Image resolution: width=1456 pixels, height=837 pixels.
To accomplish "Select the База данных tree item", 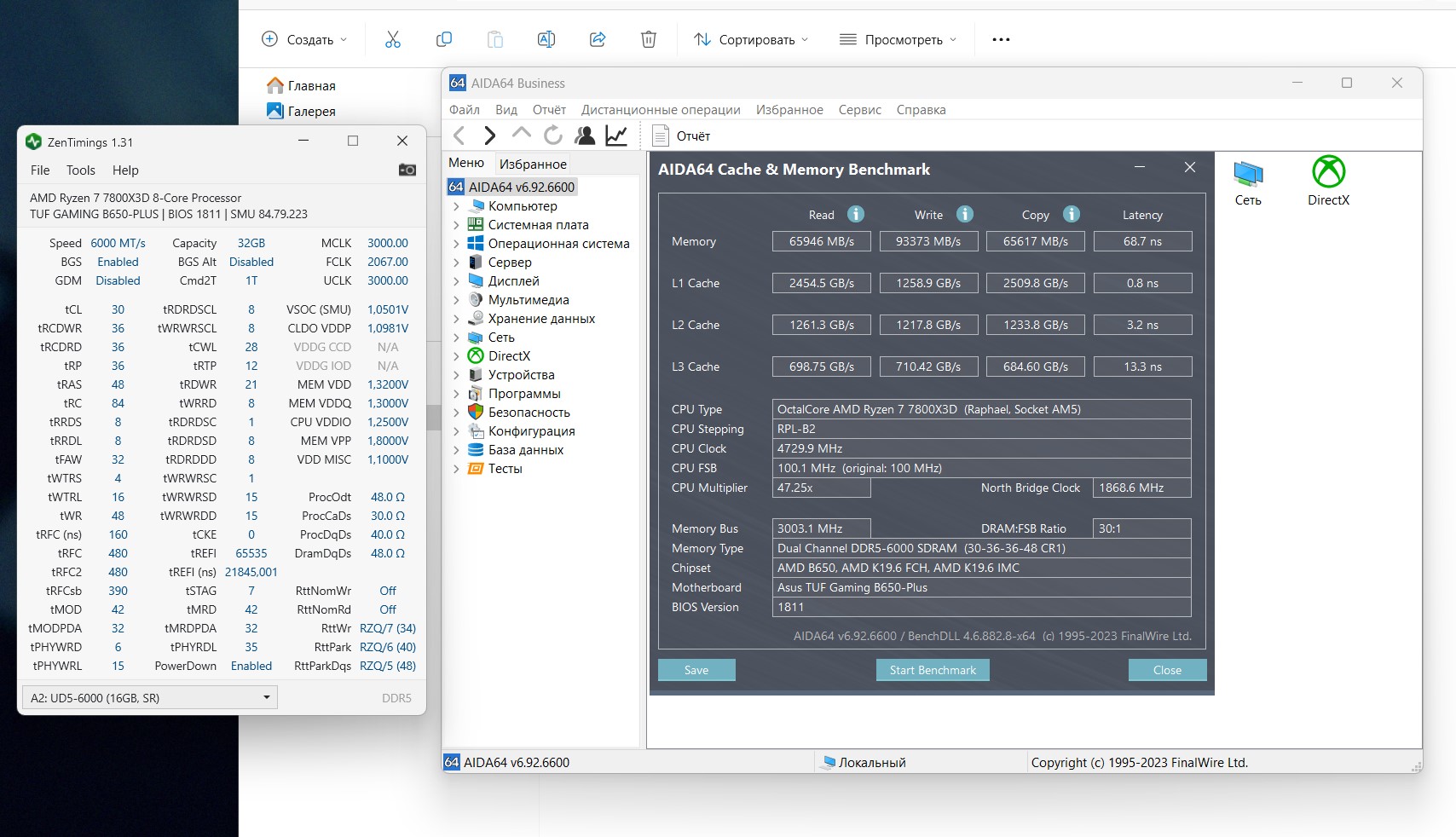I will 525,450.
